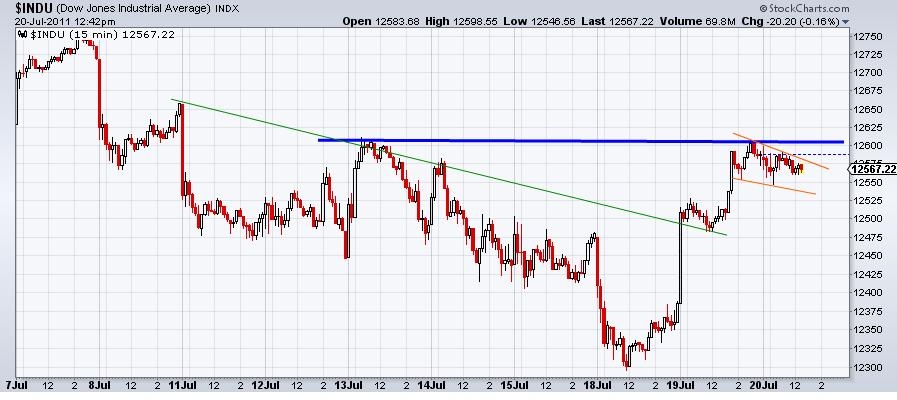Click the lowest candlestick near 18Jul
Screen dimensions: 897x400
[x=627, y=358]
